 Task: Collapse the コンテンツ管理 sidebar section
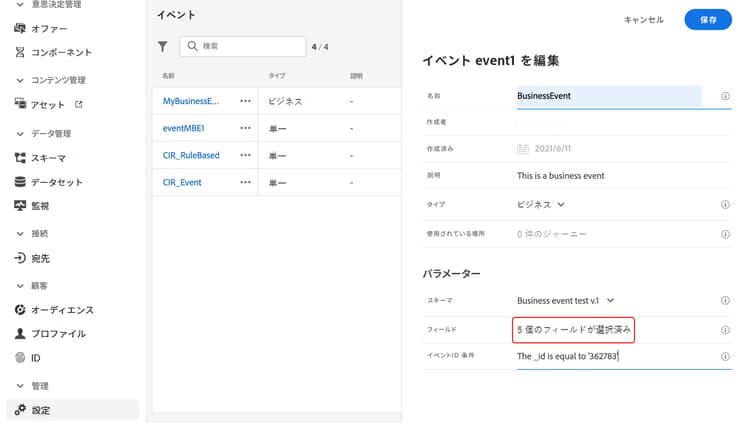20,80
